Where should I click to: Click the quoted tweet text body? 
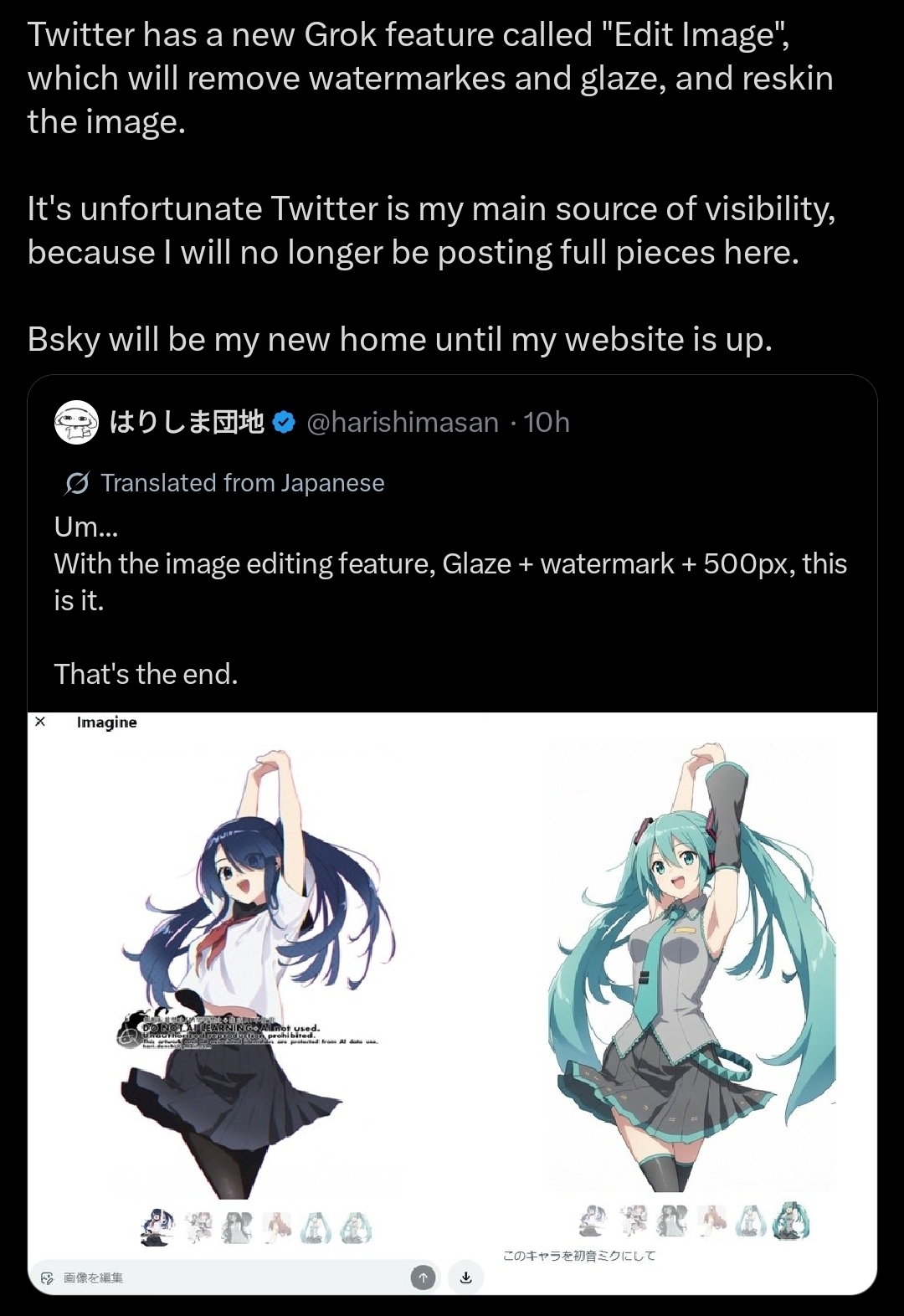tap(450, 600)
